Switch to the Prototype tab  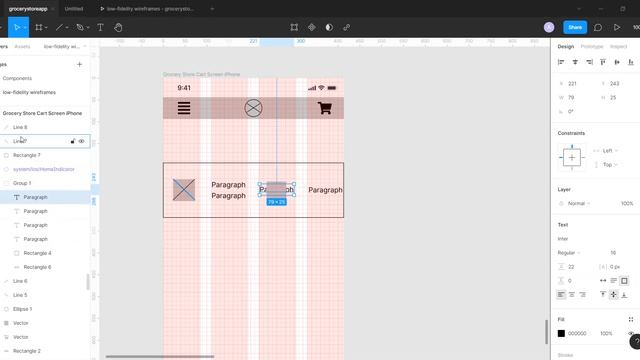[x=592, y=47]
